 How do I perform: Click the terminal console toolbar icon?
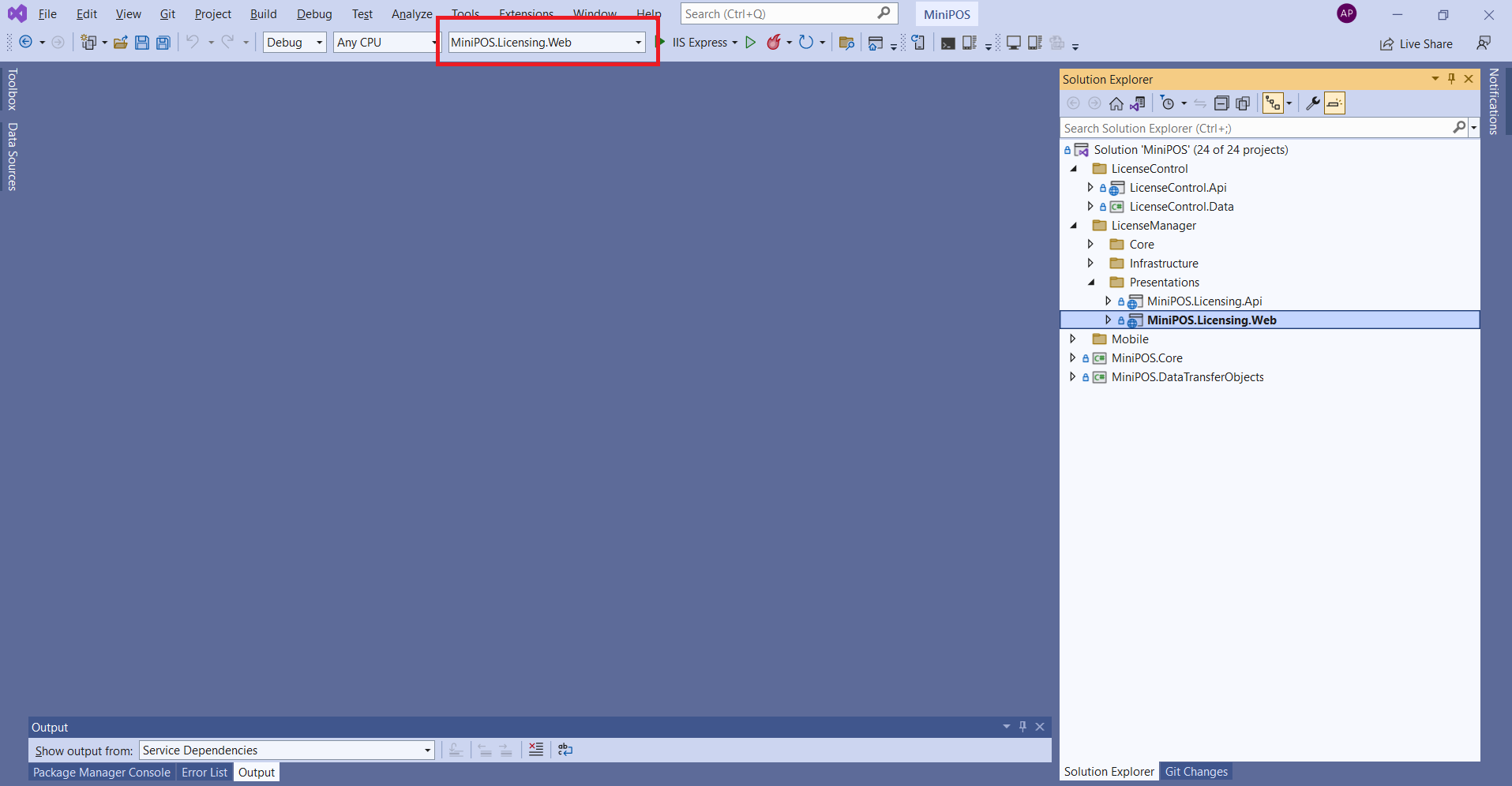point(948,43)
